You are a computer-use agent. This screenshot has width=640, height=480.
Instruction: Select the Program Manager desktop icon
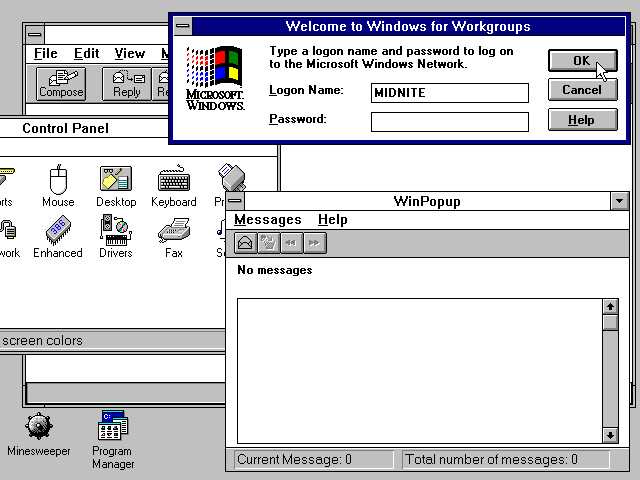coord(113,440)
